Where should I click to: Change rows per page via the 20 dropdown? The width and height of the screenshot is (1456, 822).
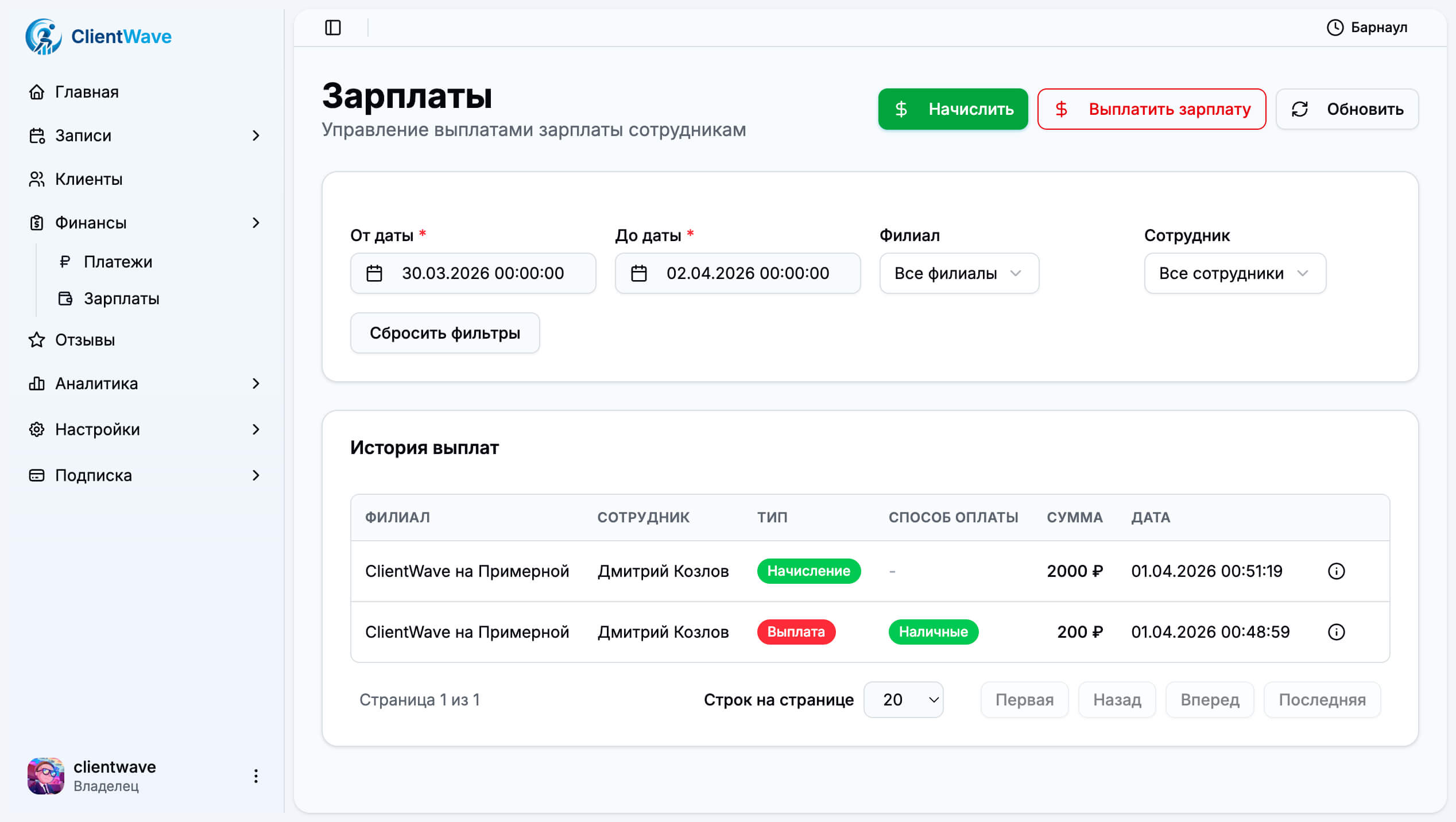(903, 700)
